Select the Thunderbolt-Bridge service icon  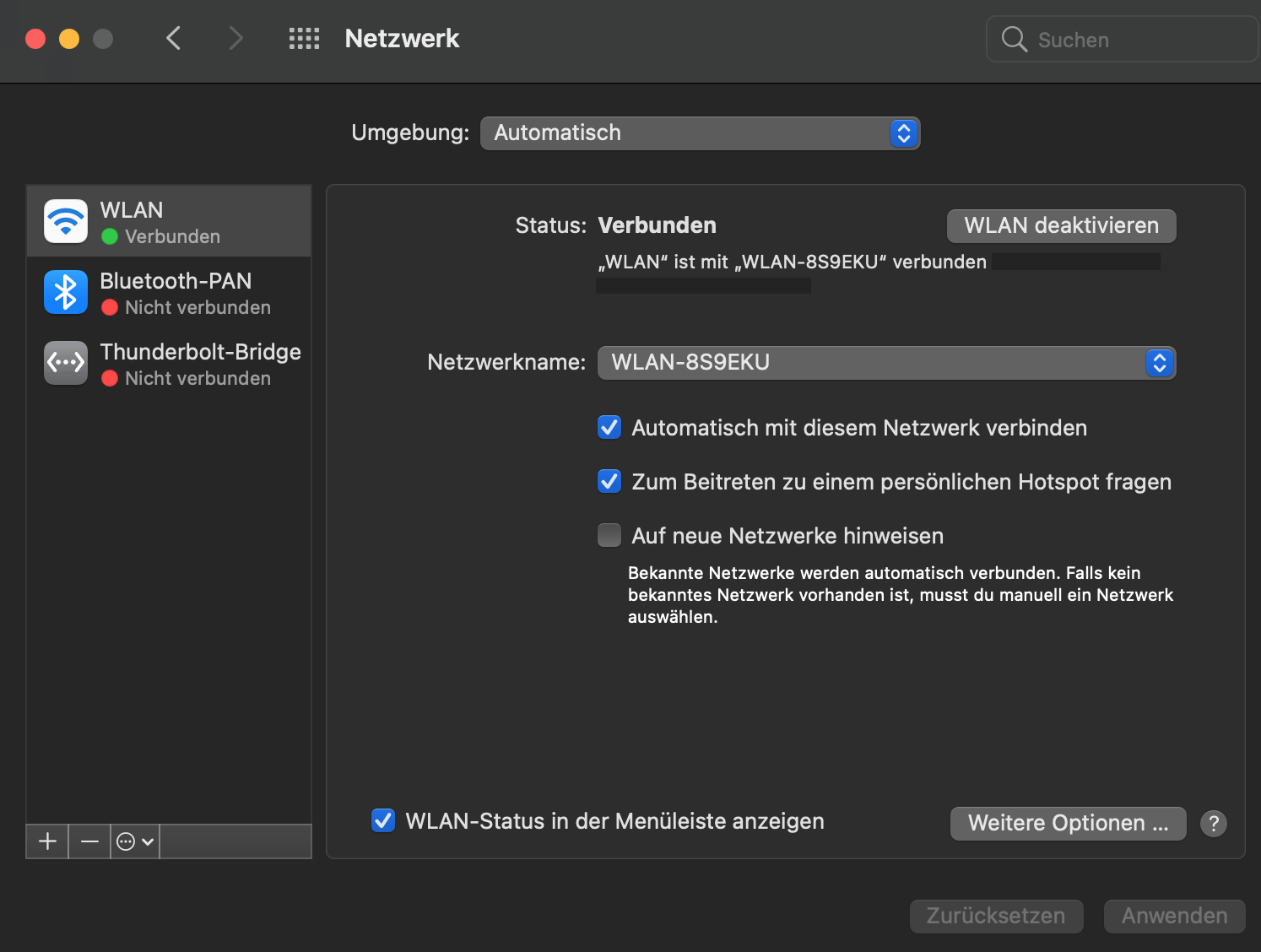66,363
